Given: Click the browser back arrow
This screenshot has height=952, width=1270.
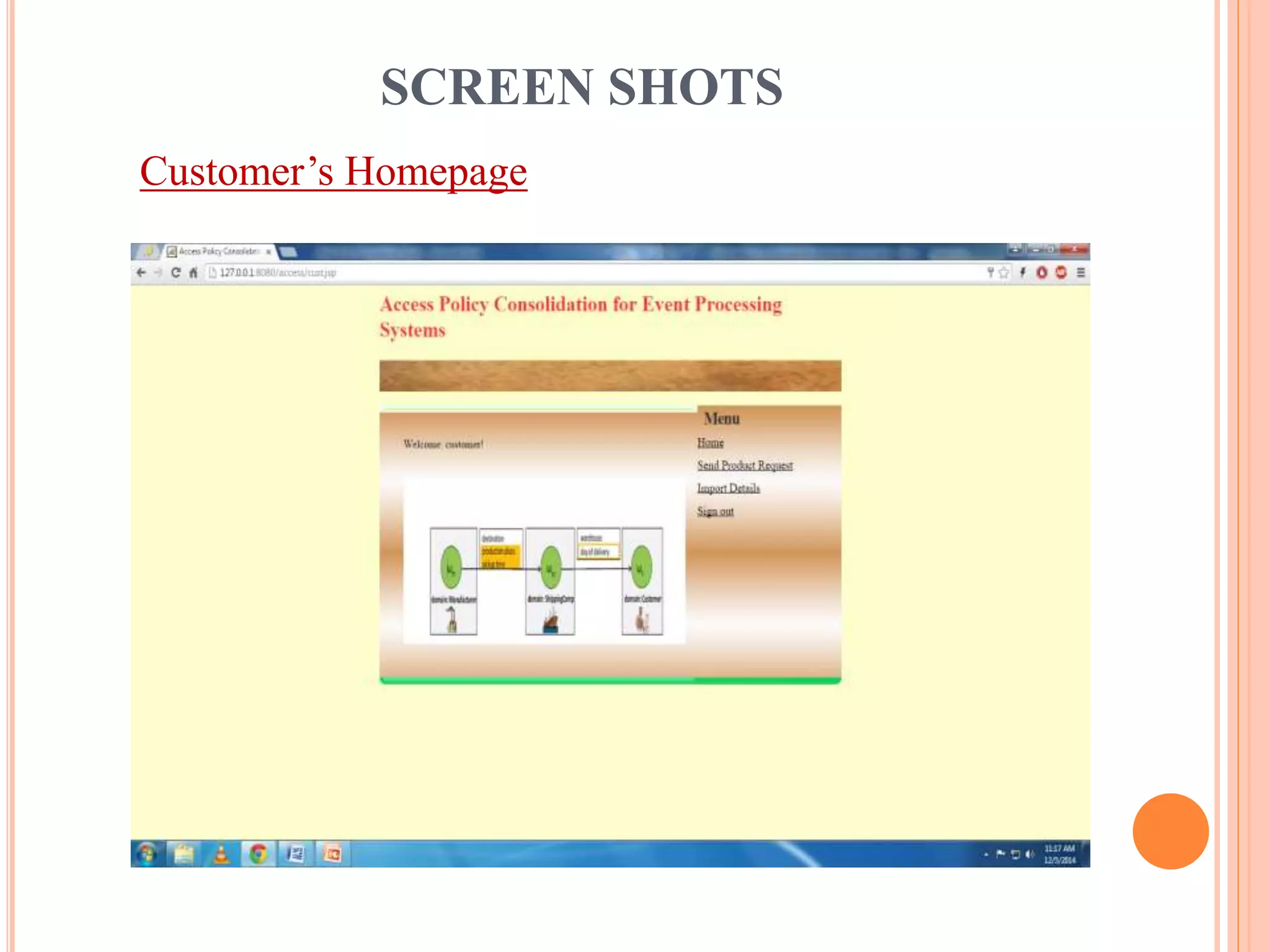Looking at the screenshot, I should pos(141,273).
